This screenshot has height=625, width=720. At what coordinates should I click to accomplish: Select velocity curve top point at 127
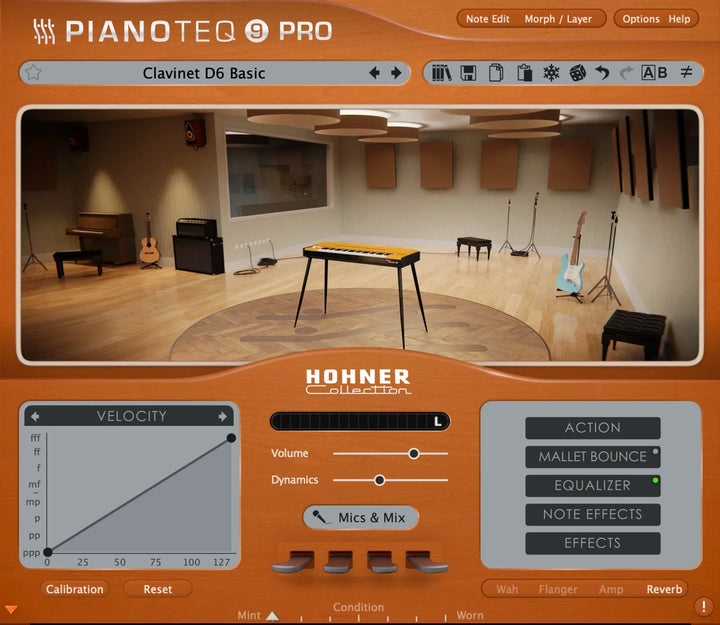[231, 438]
